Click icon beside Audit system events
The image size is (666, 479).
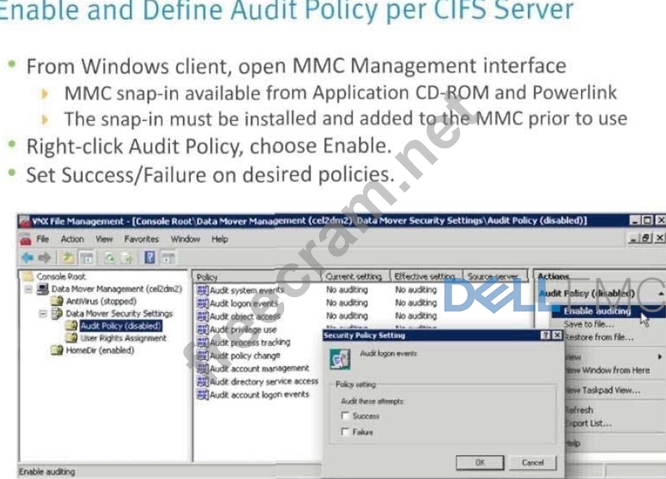coord(202,290)
